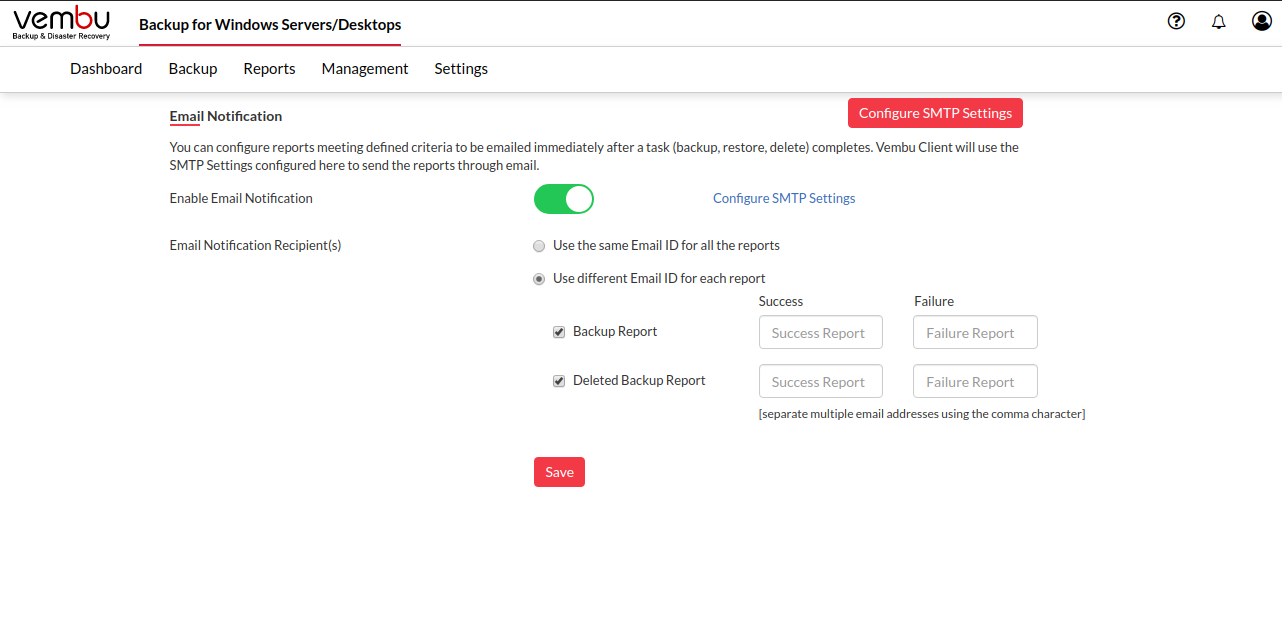Open the Settings menu
The image size is (1282, 640).
click(461, 69)
